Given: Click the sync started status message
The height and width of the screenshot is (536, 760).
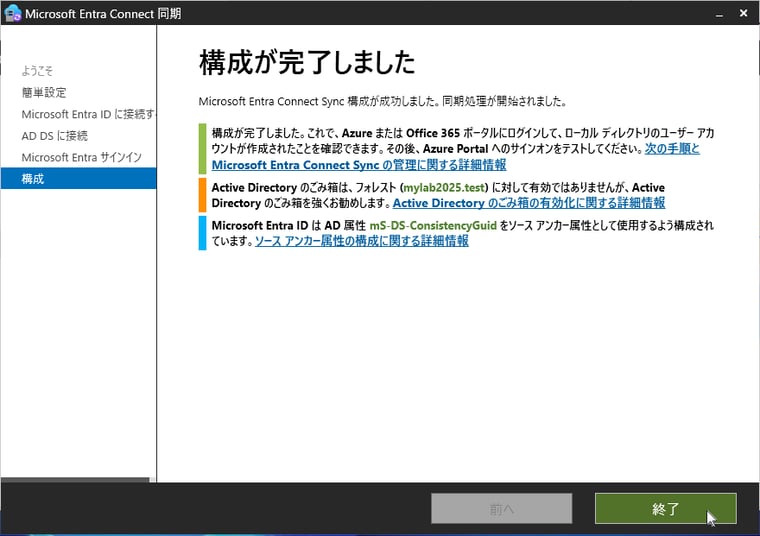Looking at the screenshot, I should click(x=382, y=101).
